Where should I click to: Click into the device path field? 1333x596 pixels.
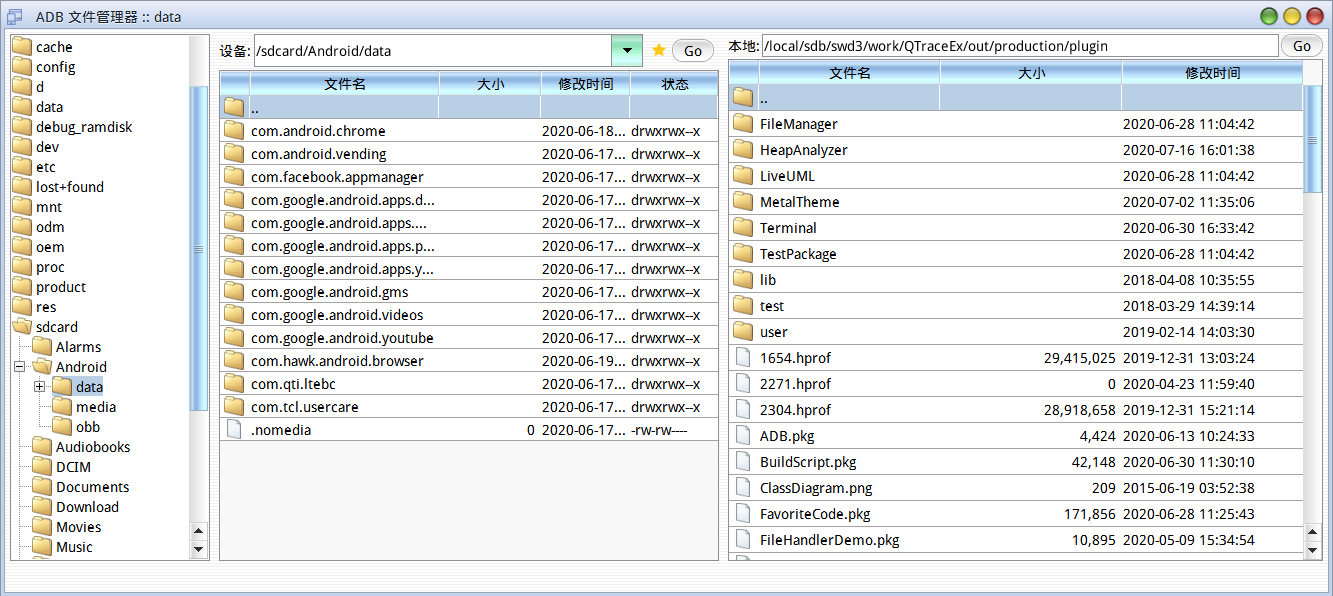click(x=433, y=50)
